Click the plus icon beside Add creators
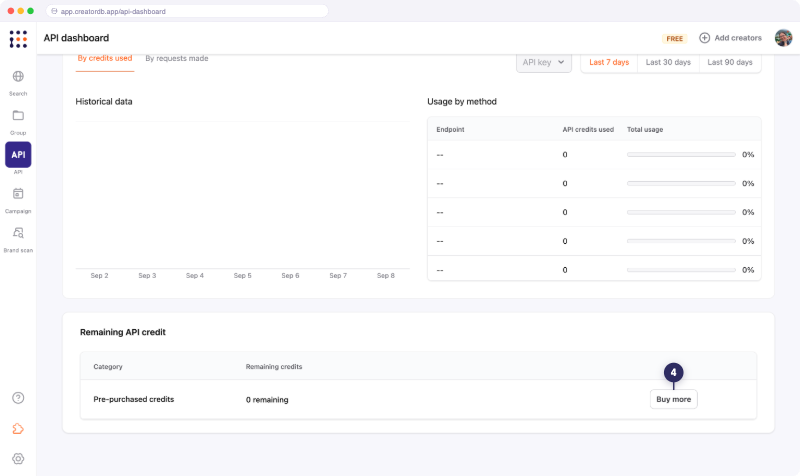This screenshot has width=800, height=476. (705, 38)
